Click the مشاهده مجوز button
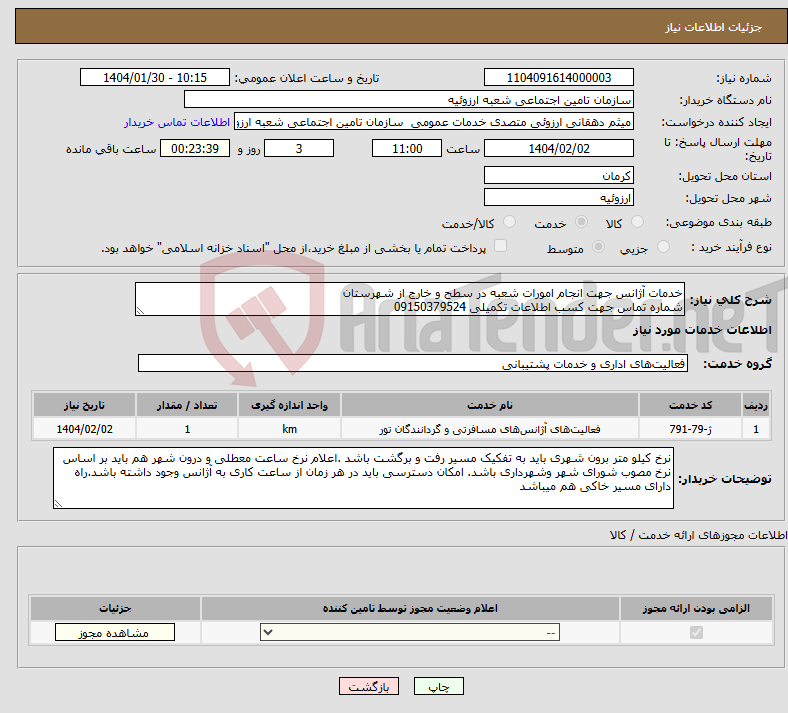 (x=115, y=632)
